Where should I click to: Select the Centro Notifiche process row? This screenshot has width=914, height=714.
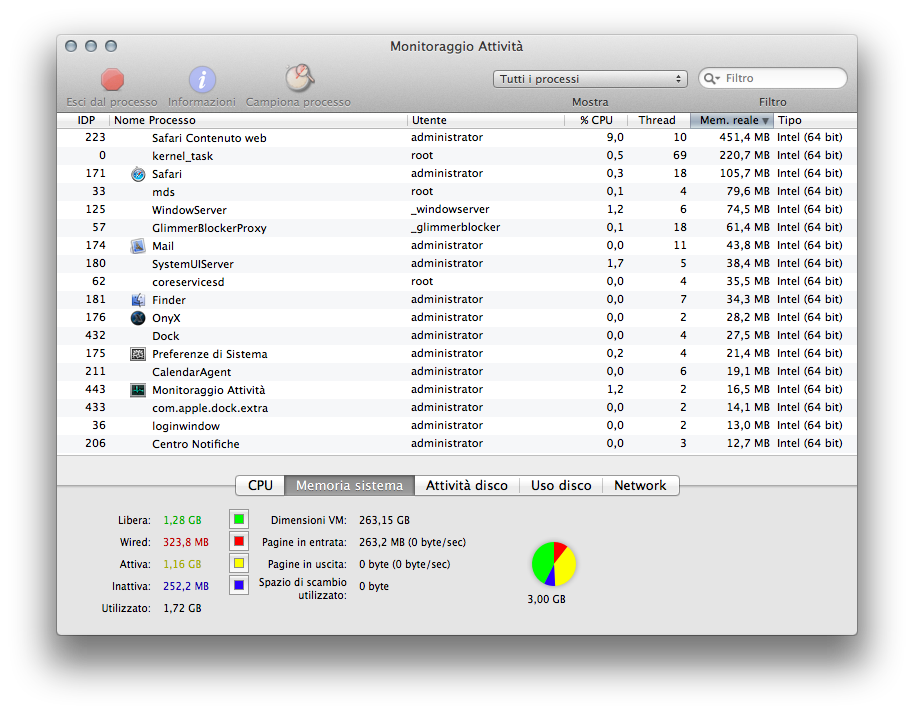pos(457,444)
